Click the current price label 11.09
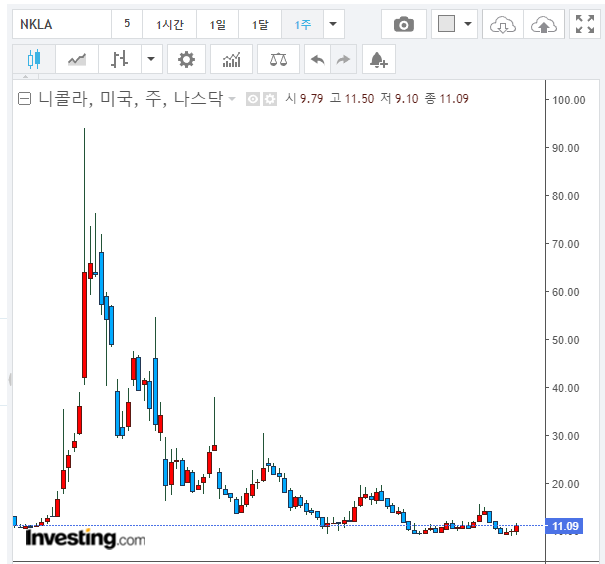The width and height of the screenshot is (605, 564). 564,526
